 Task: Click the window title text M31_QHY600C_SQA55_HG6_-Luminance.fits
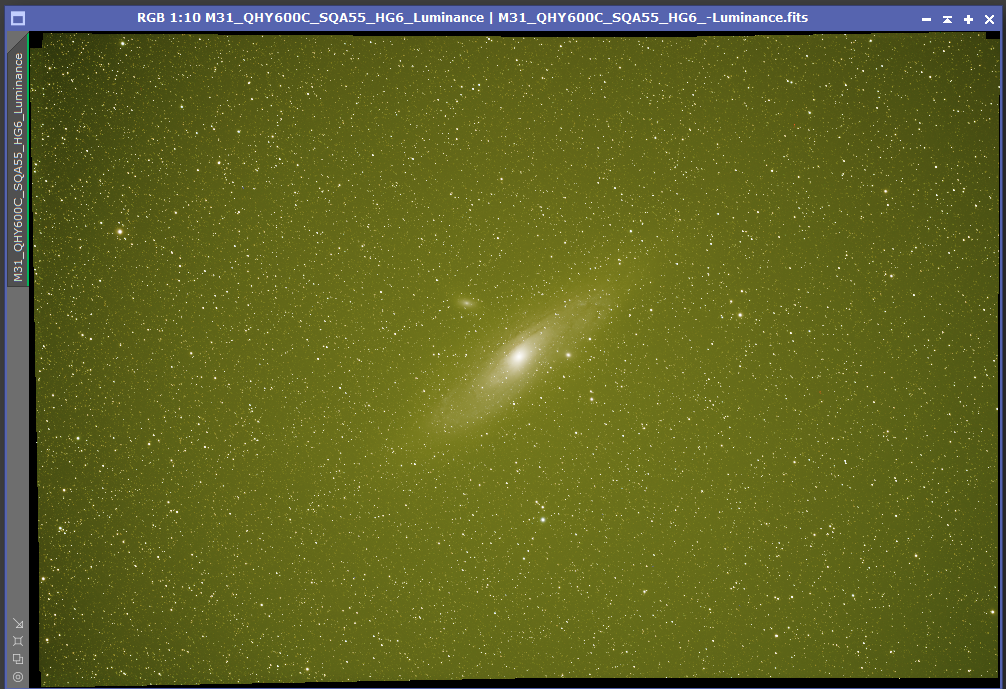tap(653, 17)
